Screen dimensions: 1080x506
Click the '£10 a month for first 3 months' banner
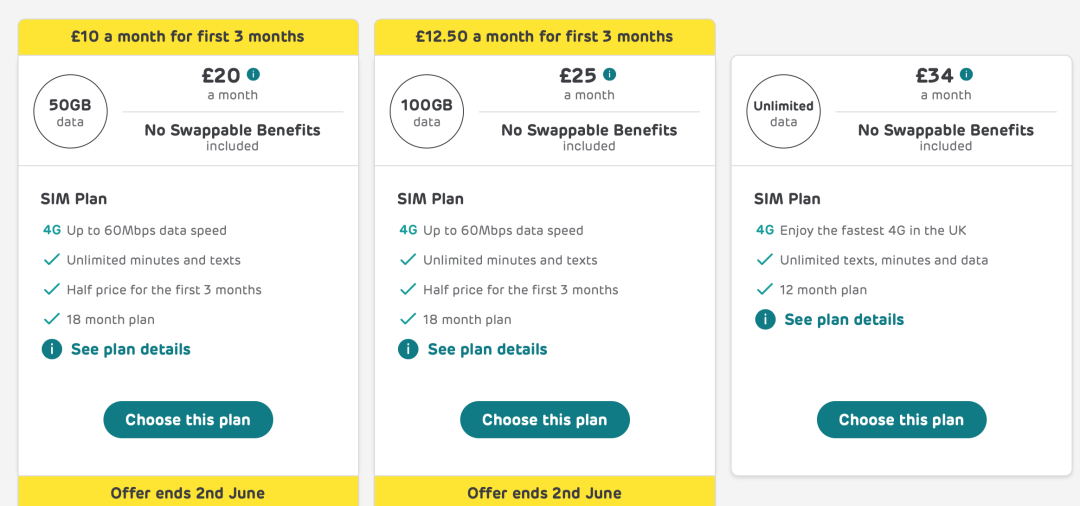point(188,36)
